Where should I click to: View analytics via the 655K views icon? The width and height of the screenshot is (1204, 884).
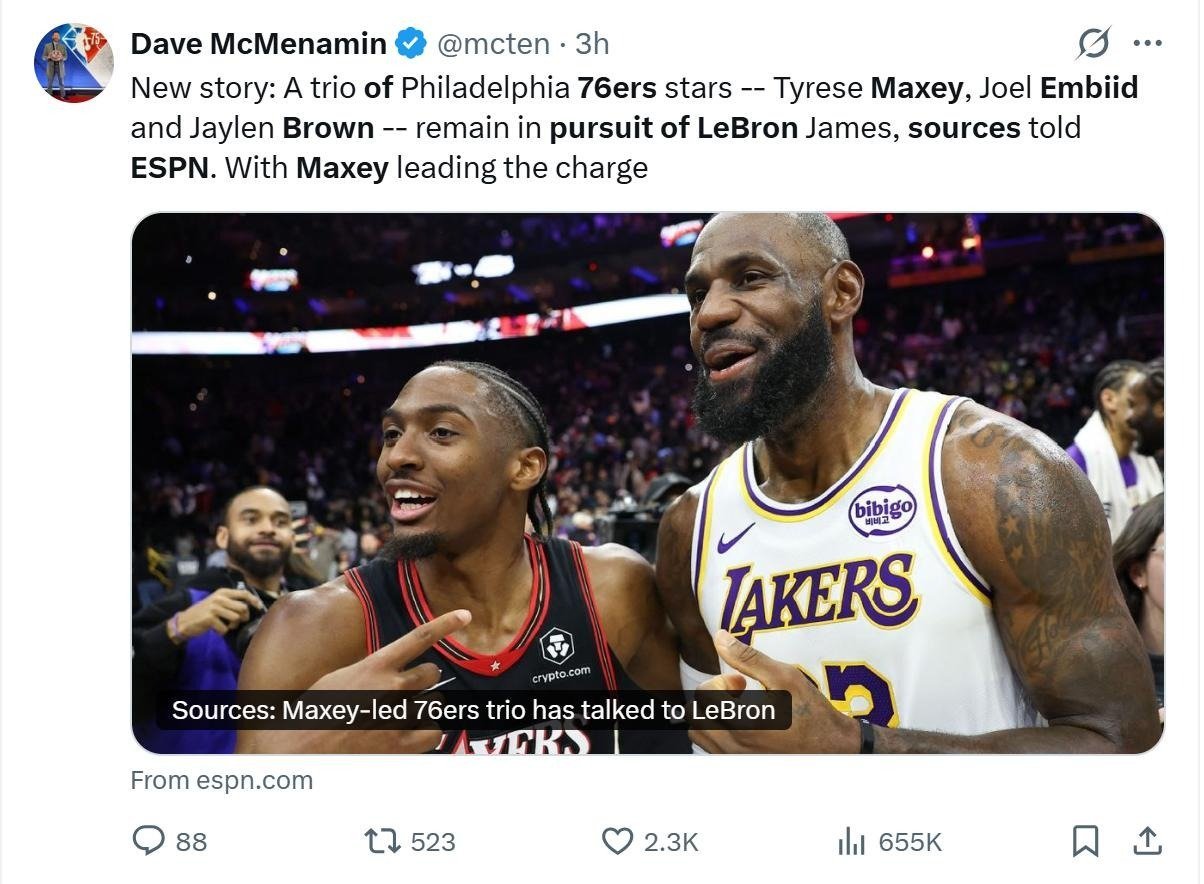pyautogui.click(x=851, y=841)
